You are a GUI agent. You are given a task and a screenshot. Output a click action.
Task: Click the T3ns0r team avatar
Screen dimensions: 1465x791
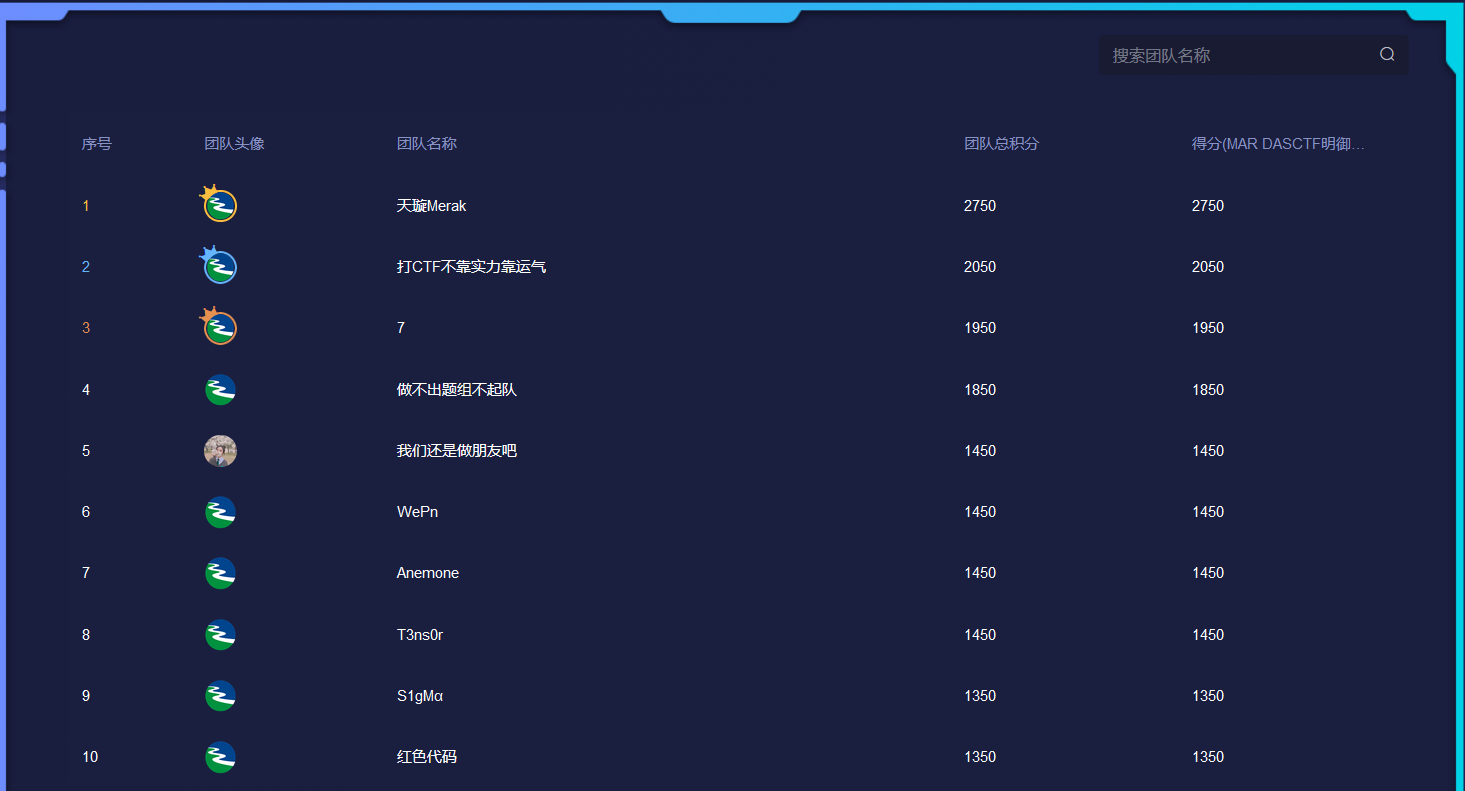(219, 634)
